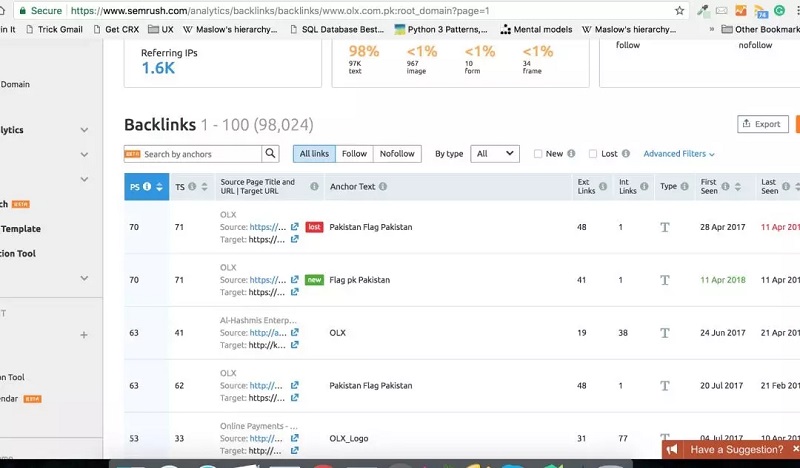This screenshot has height=468, width=800.
Task: Focus the Search by anchors field
Action: (202, 154)
